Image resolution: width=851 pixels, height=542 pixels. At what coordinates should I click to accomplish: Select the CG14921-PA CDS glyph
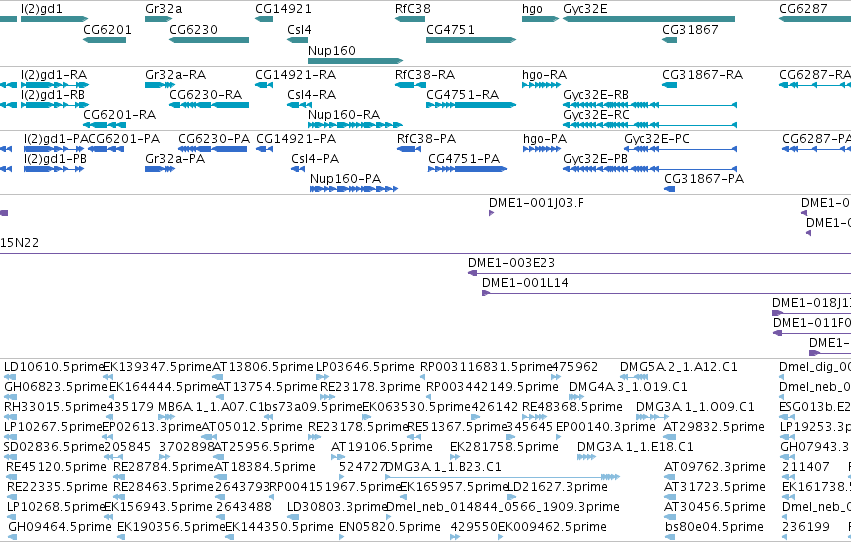(264, 149)
